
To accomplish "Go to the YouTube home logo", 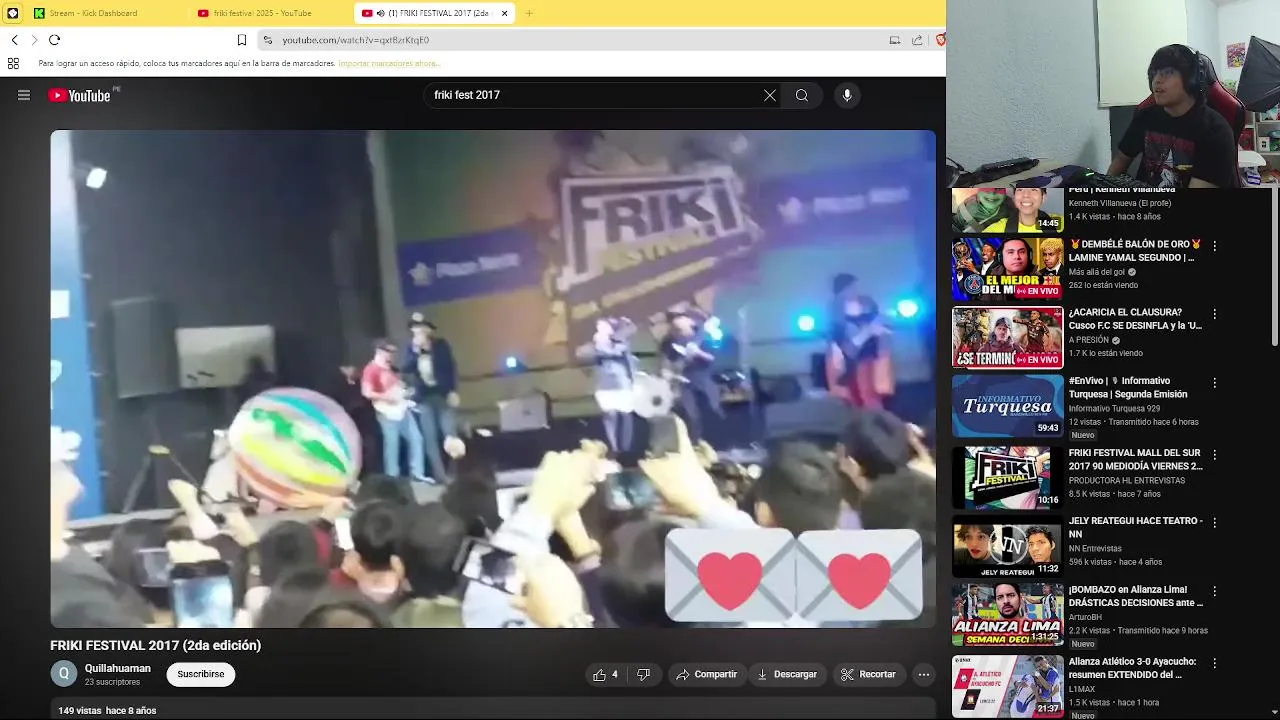I will (x=80, y=95).
